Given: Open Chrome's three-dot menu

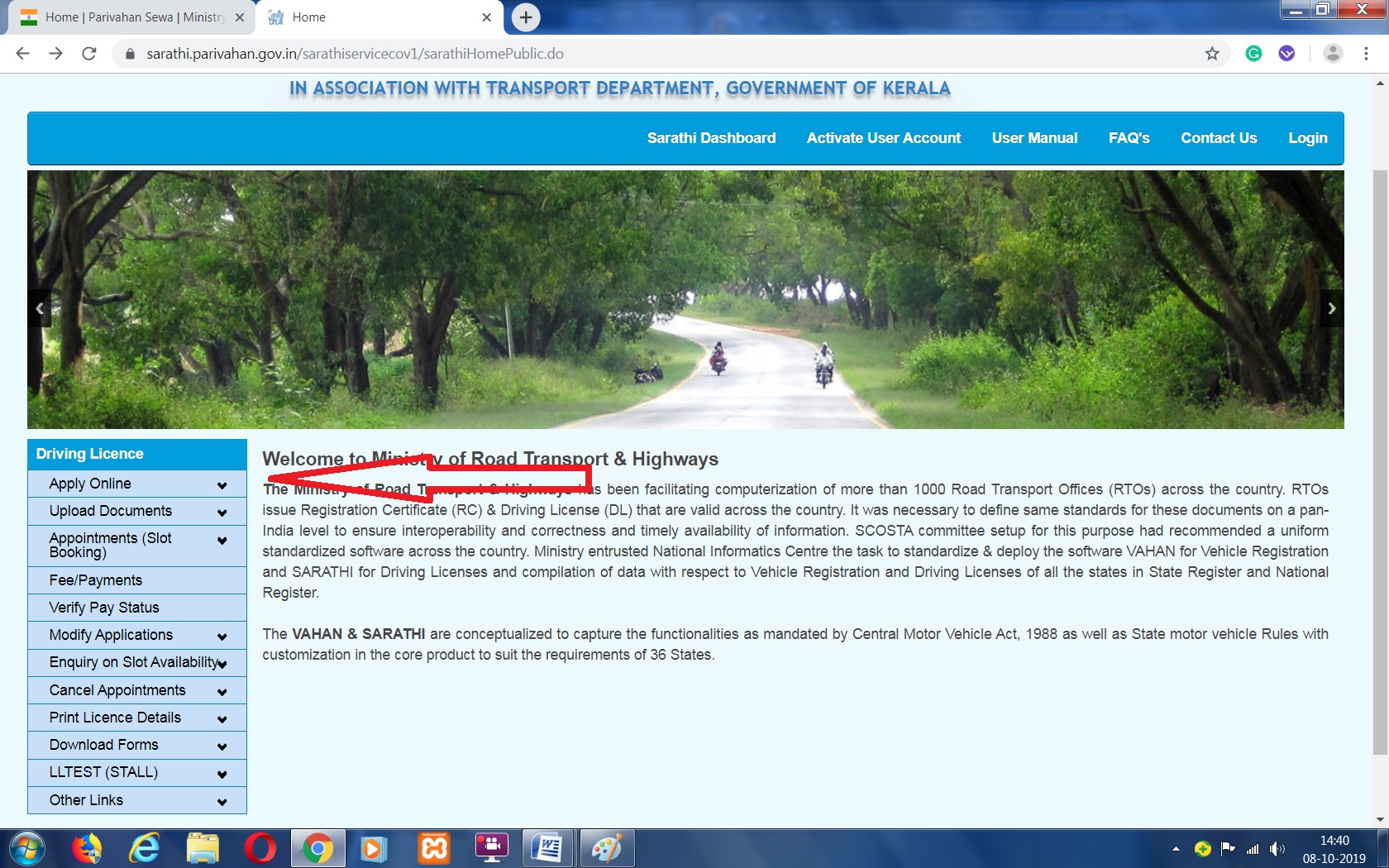Looking at the screenshot, I should 1366,52.
